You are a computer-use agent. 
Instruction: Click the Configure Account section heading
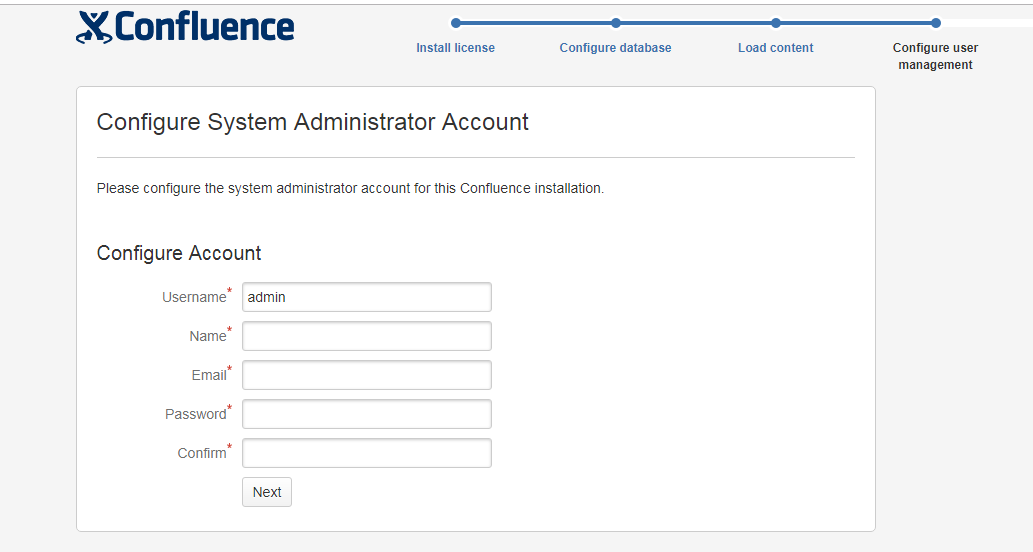pyautogui.click(x=179, y=253)
